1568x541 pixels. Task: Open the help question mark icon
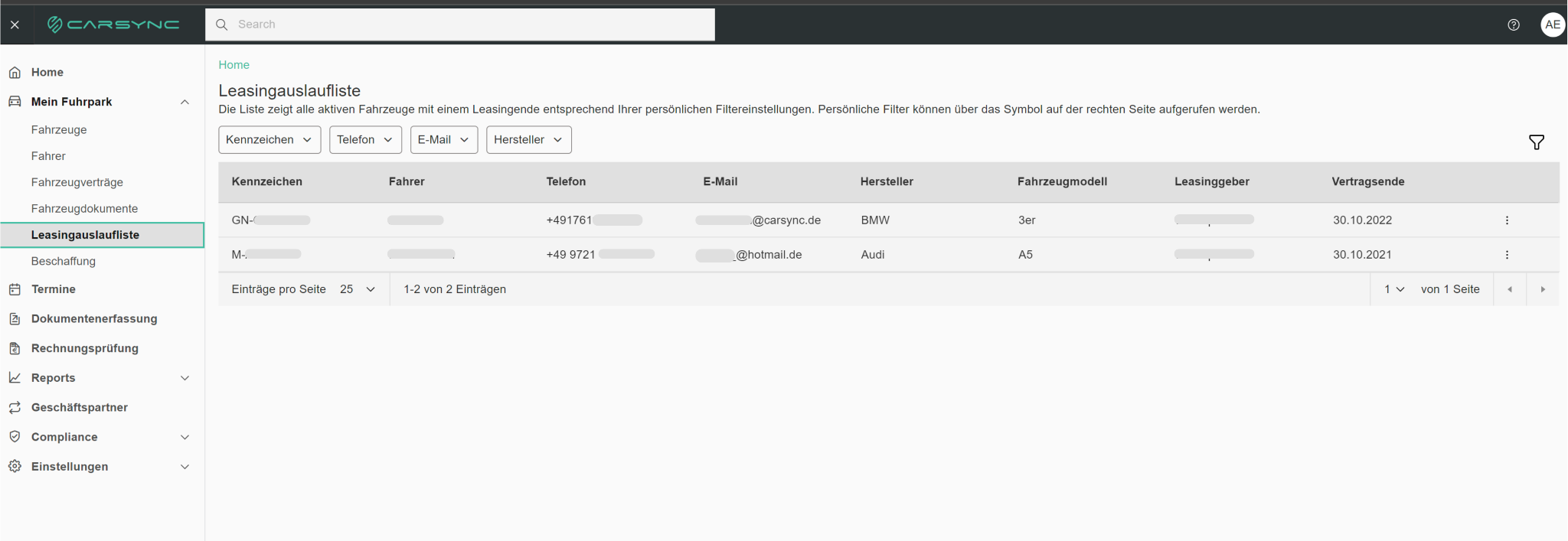pos(1514,24)
